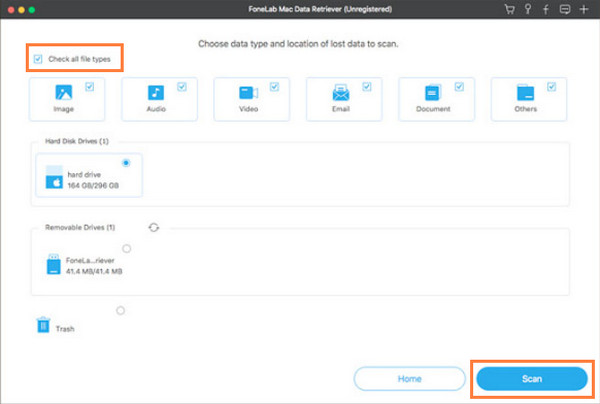
Task: Select the Trash radio button
Action: coord(121,310)
